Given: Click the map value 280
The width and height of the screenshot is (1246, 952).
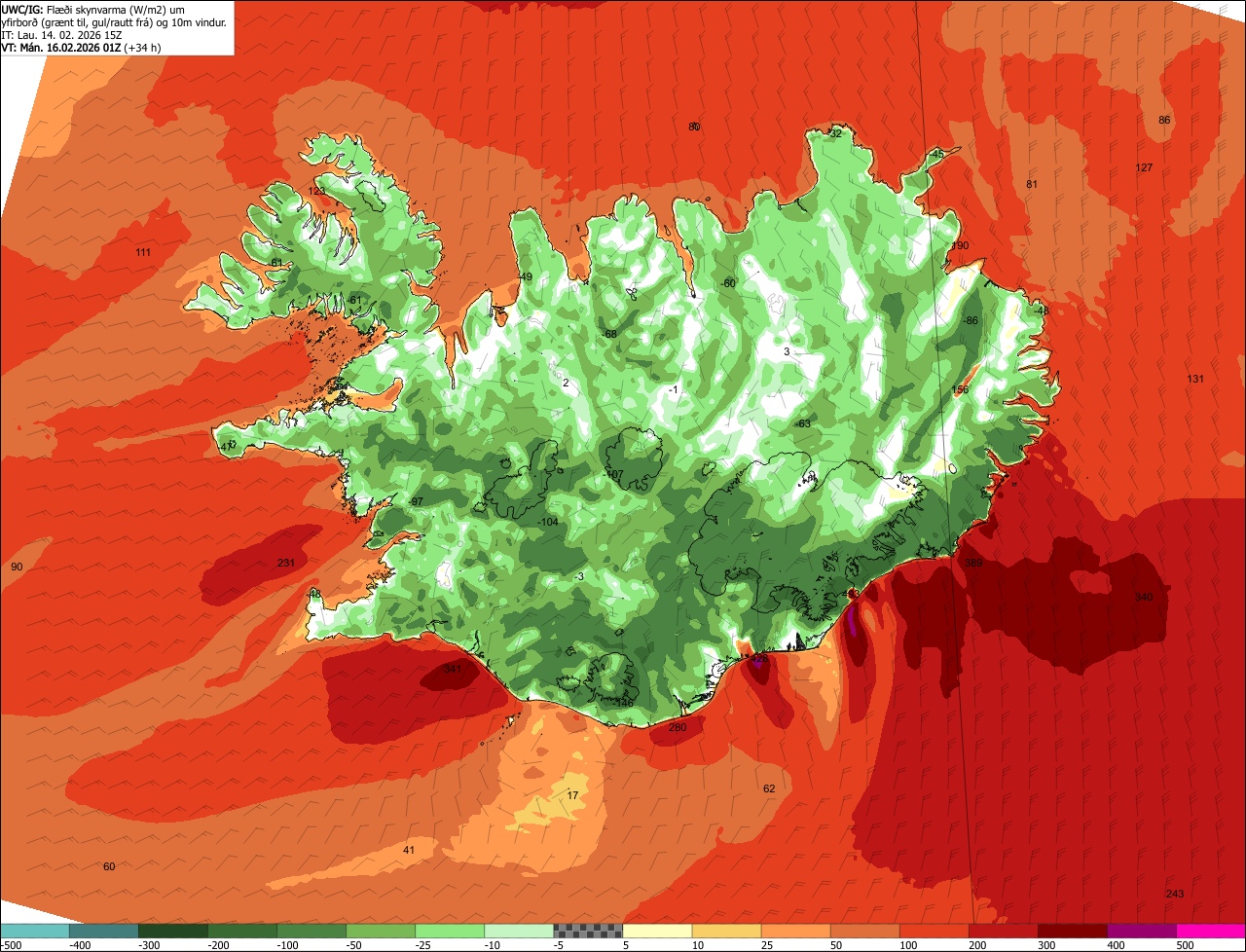Looking at the screenshot, I should pyautogui.click(x=678, y=727).
